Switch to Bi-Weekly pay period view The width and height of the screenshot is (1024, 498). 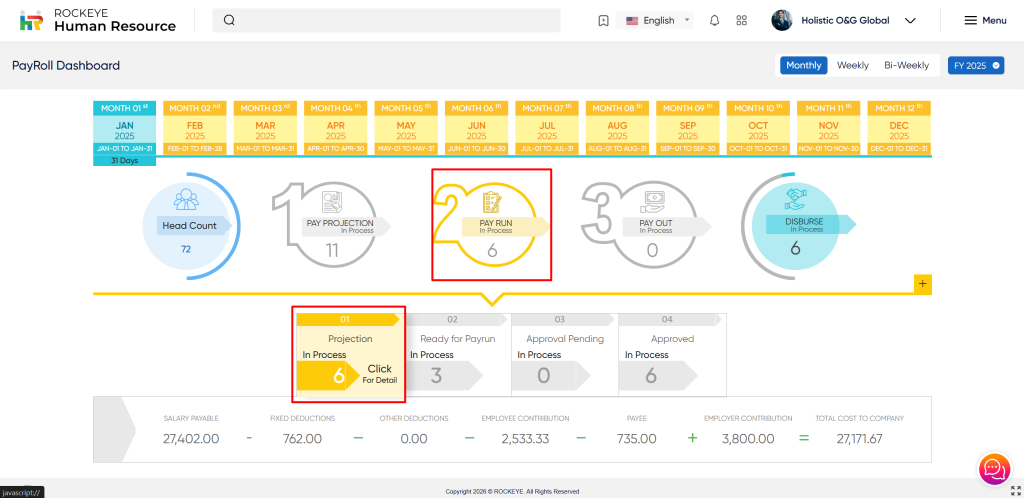click(906, 65)
